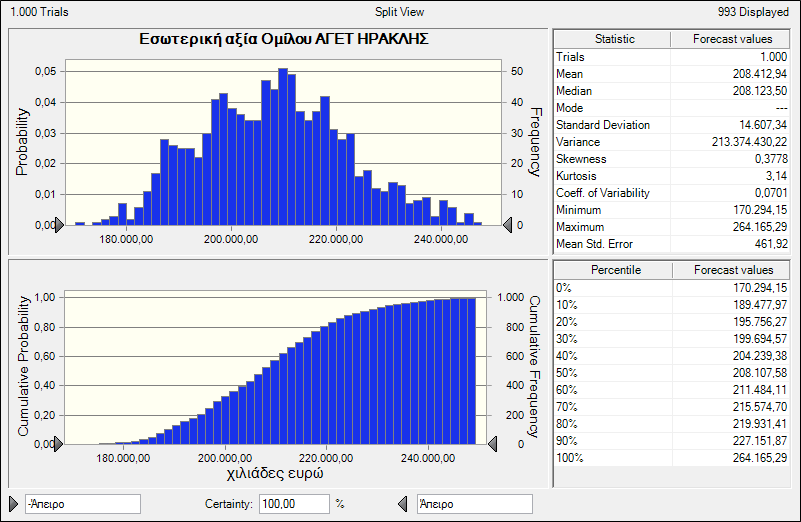This screenshot has width=801, height=522.
Task: Select the Kurtosis value 3,14
Action: tap(776, 176)
